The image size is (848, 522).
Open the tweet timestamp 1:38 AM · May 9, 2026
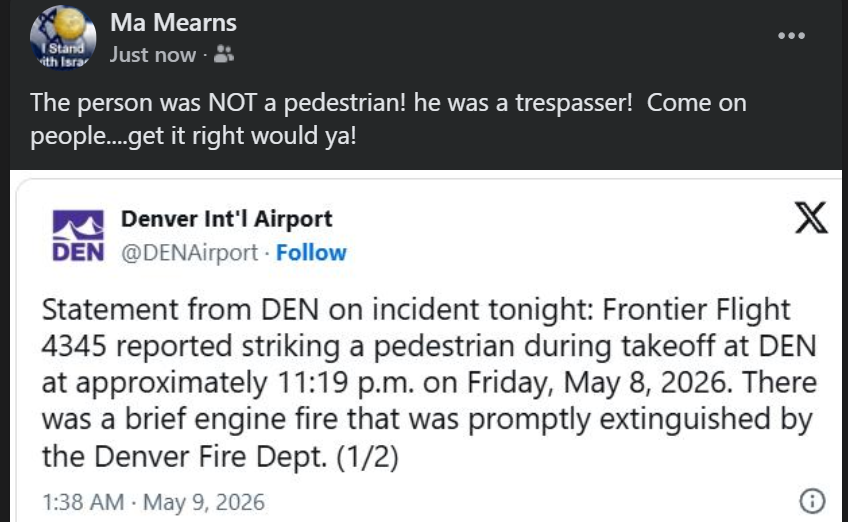(x=154, y=502)
